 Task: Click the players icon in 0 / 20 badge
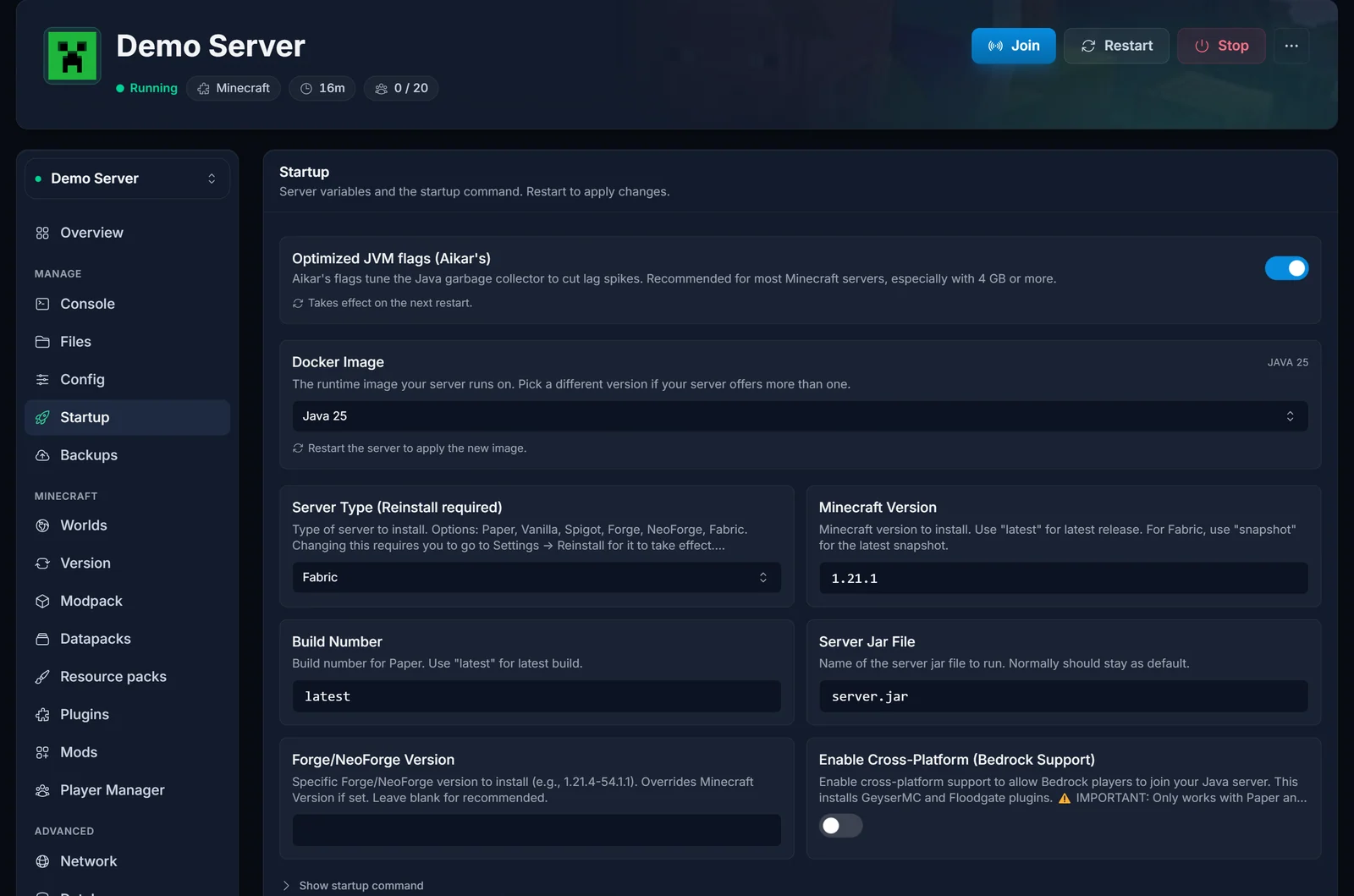(x=382, y=88)
